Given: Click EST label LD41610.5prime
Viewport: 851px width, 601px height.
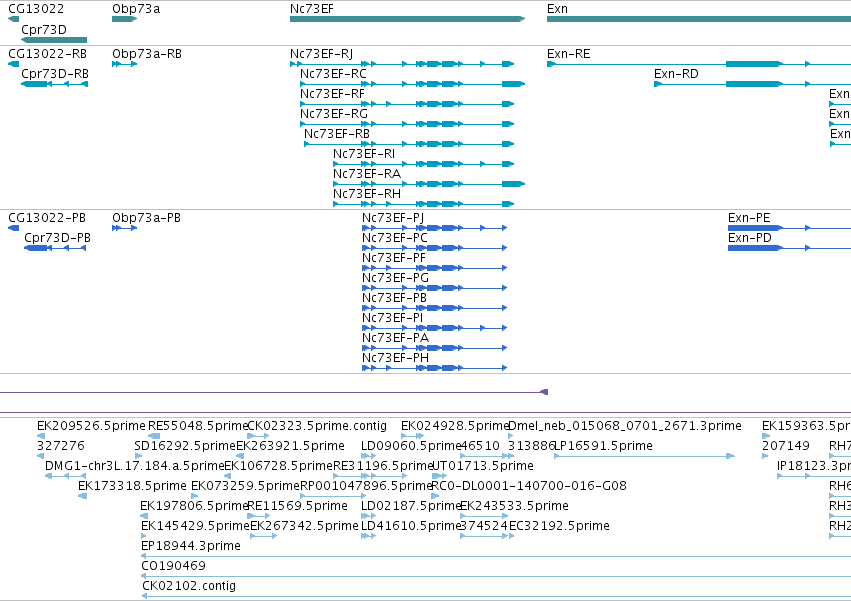Looking at the screenshot, I should tap(411, 526).
